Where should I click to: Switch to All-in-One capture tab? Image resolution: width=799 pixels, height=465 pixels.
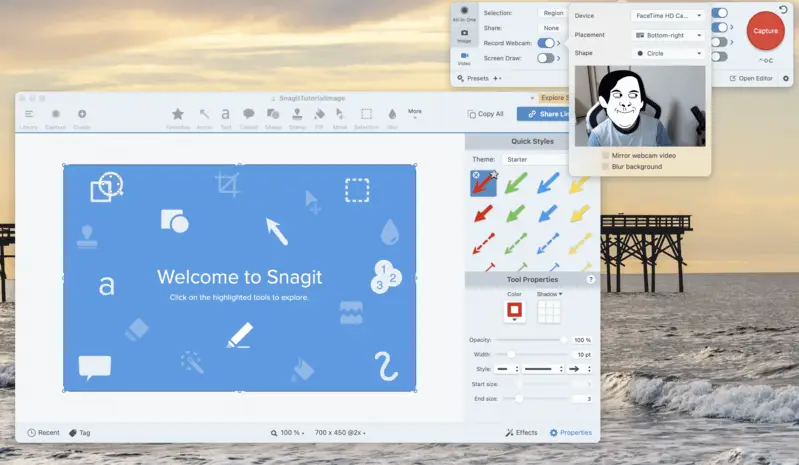pos(464,14)
